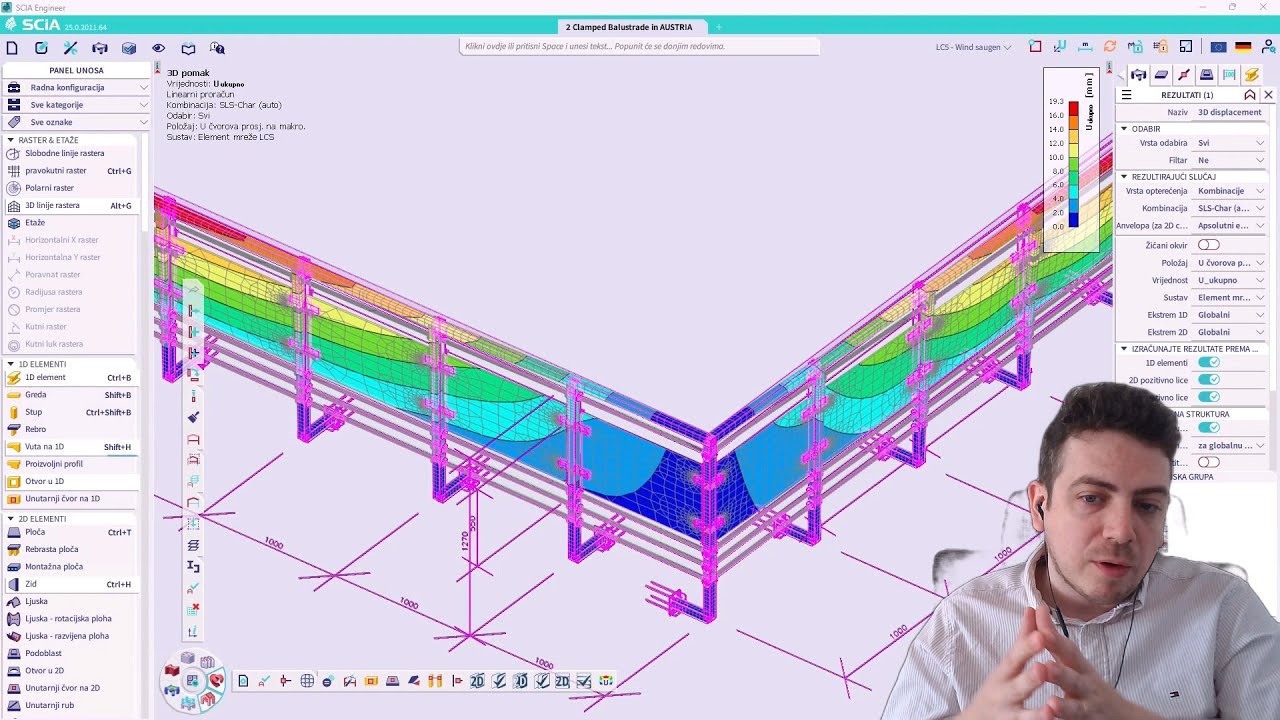This screenshot has height=720, width=1280.
Task: Click the command search input field
Action: coord(640,46)
